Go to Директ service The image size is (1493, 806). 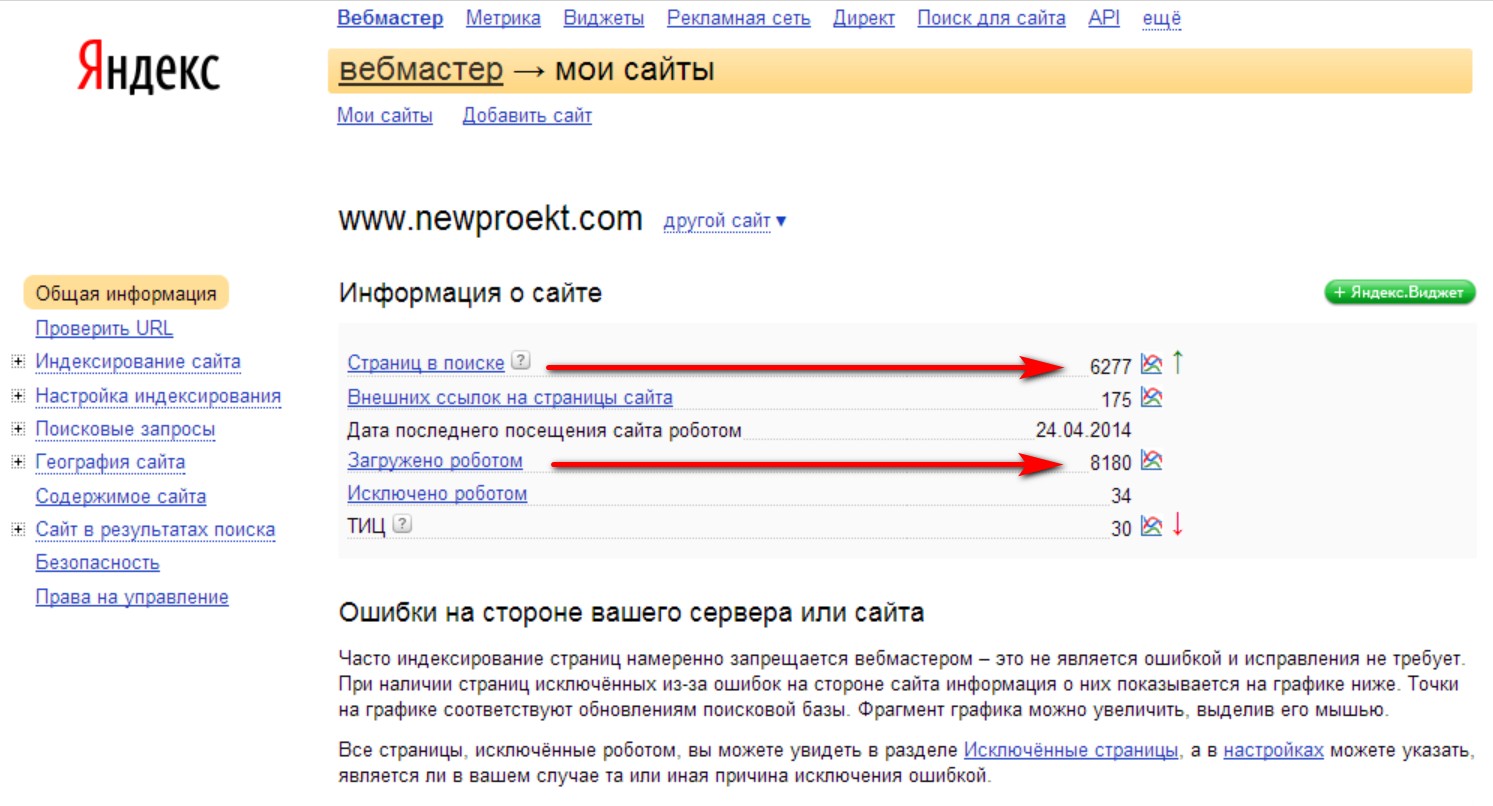[x=864, y=18]
